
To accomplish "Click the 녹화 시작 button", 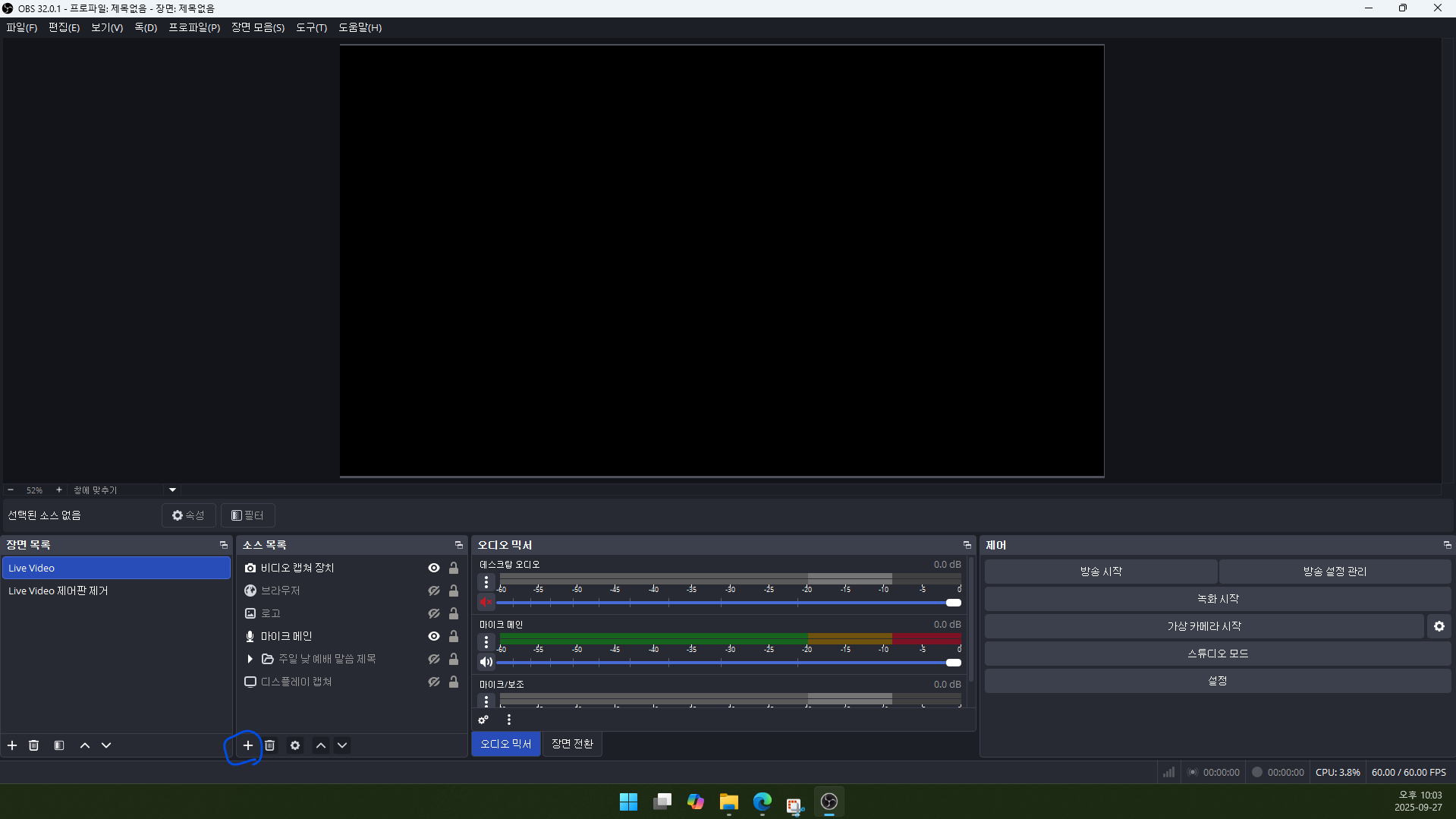I will pyautogui.click(x=1217, y=599).
